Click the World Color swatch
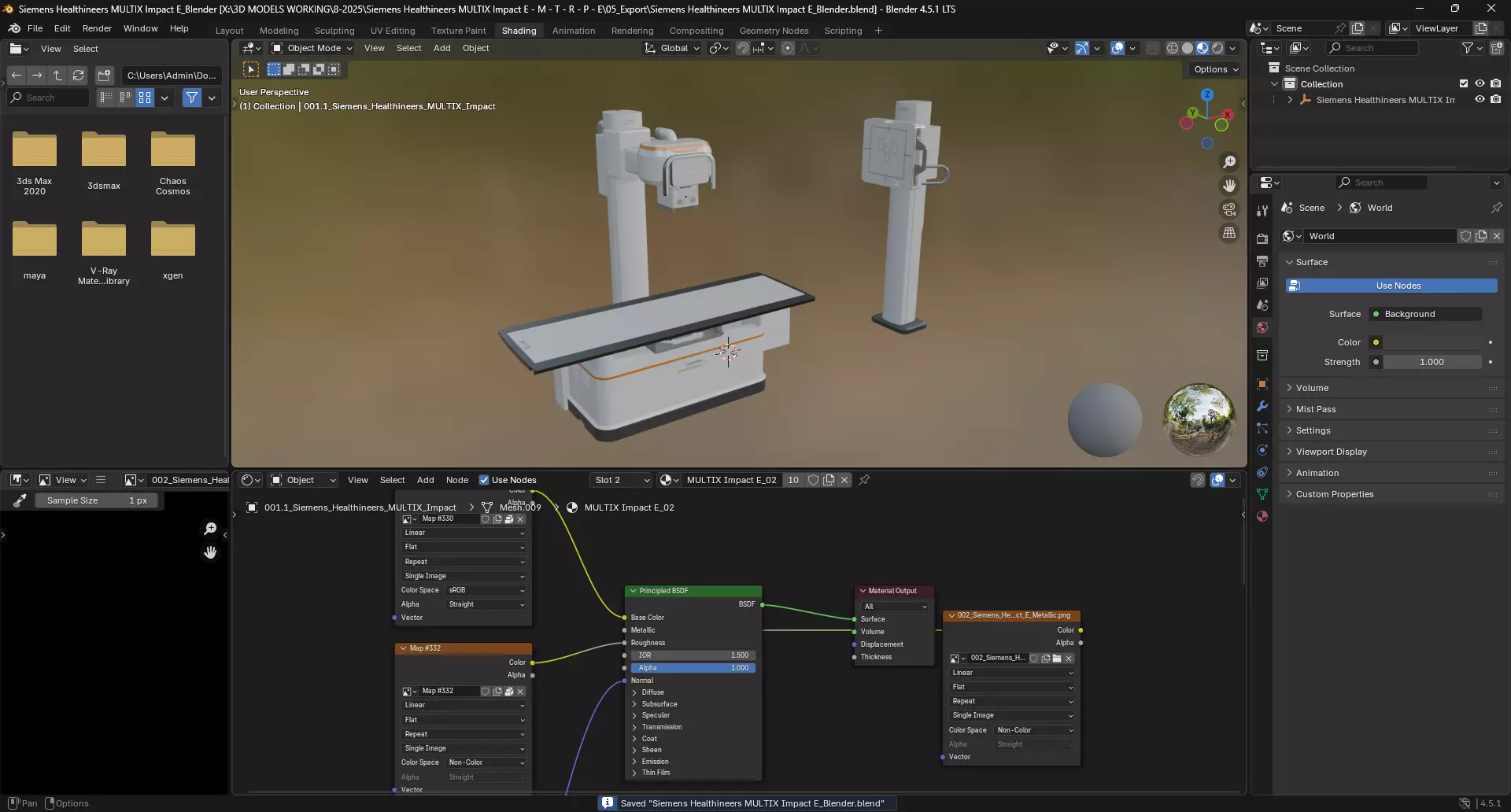The image size is (1511, 812). click(1432, 342)
